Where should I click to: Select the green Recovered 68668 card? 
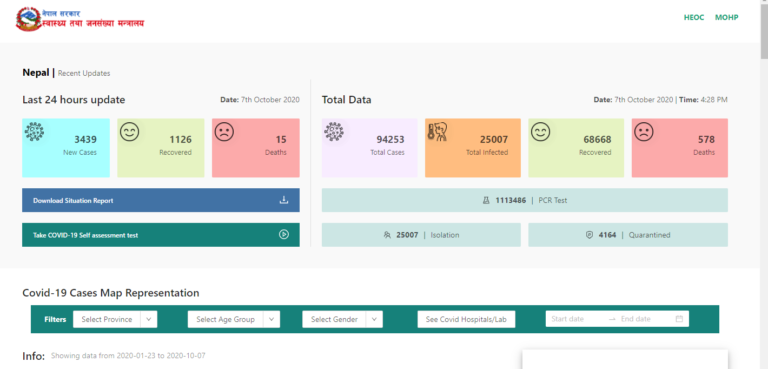pos(576,148)
